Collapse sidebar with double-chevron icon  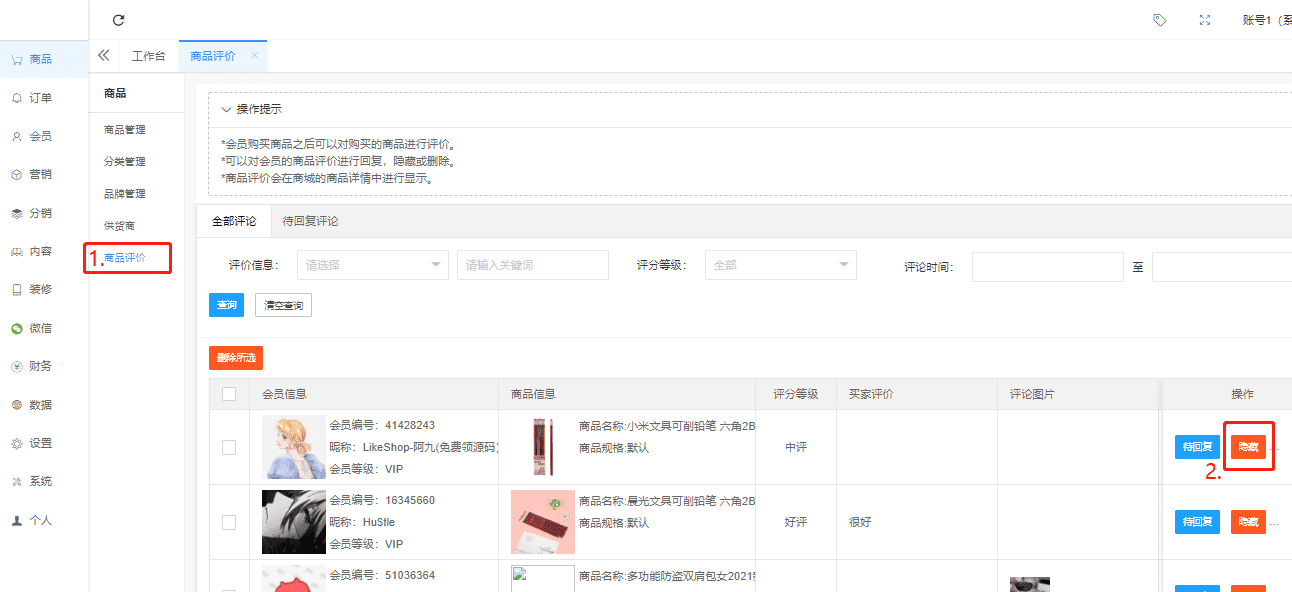[x=103, y=56]
